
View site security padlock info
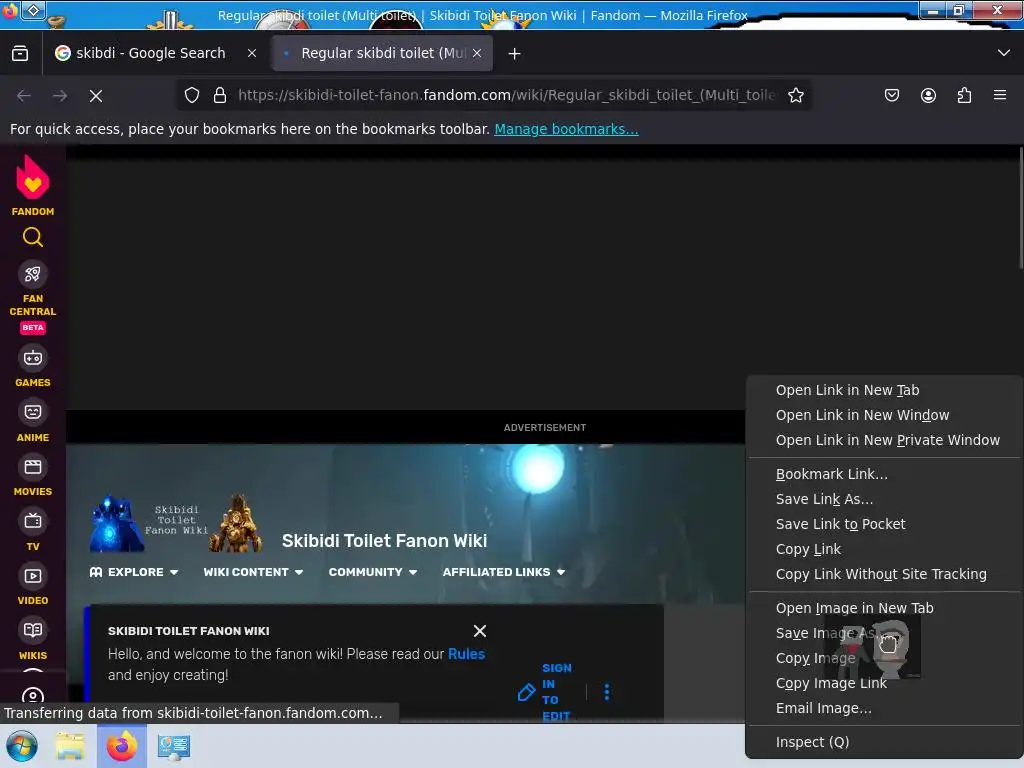point(220,95)
